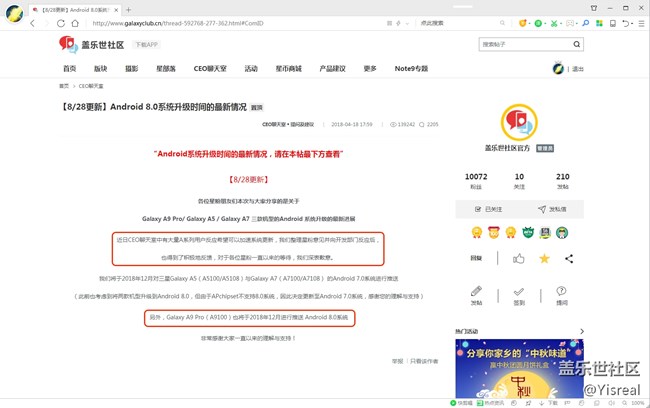Reload the page with the refresh icon
Viewport: 650px width, 408px height.
tap(61, 23)
